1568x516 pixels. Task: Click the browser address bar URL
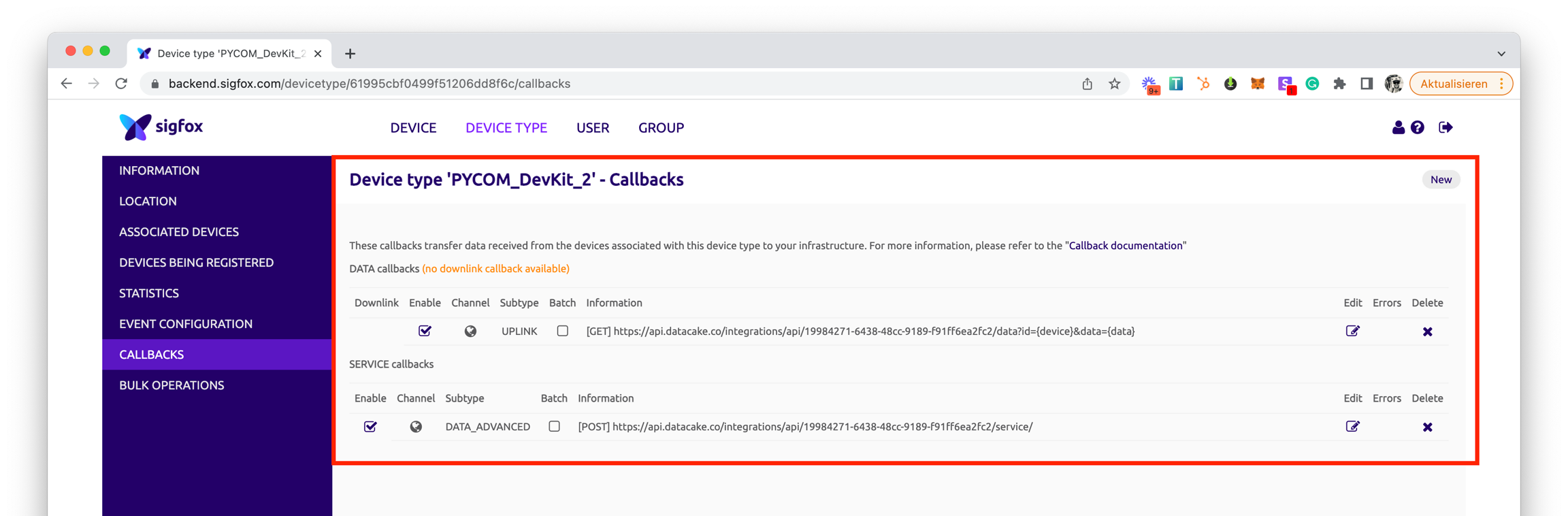369,84
